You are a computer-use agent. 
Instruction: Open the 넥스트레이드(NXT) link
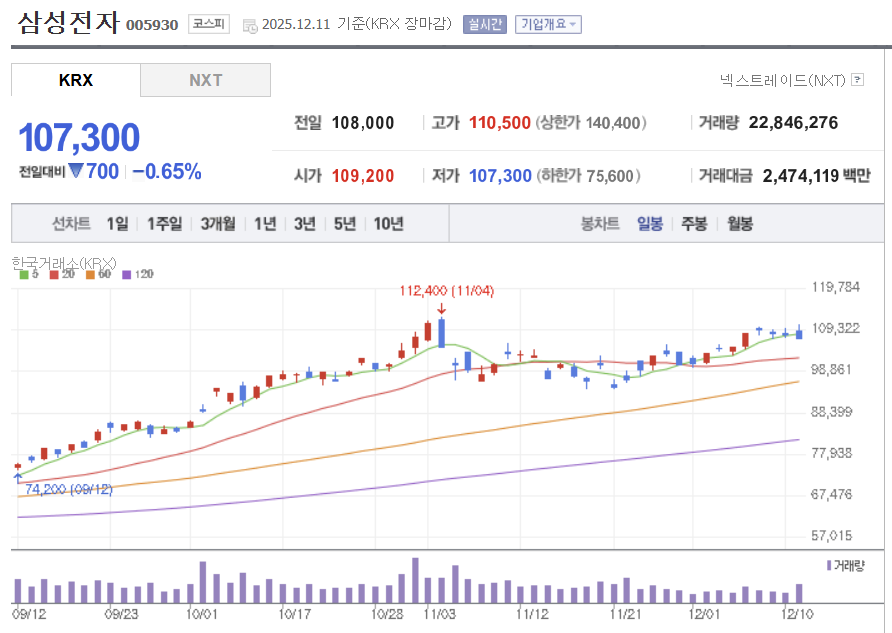pyautogui.click(x=783, y=80)
